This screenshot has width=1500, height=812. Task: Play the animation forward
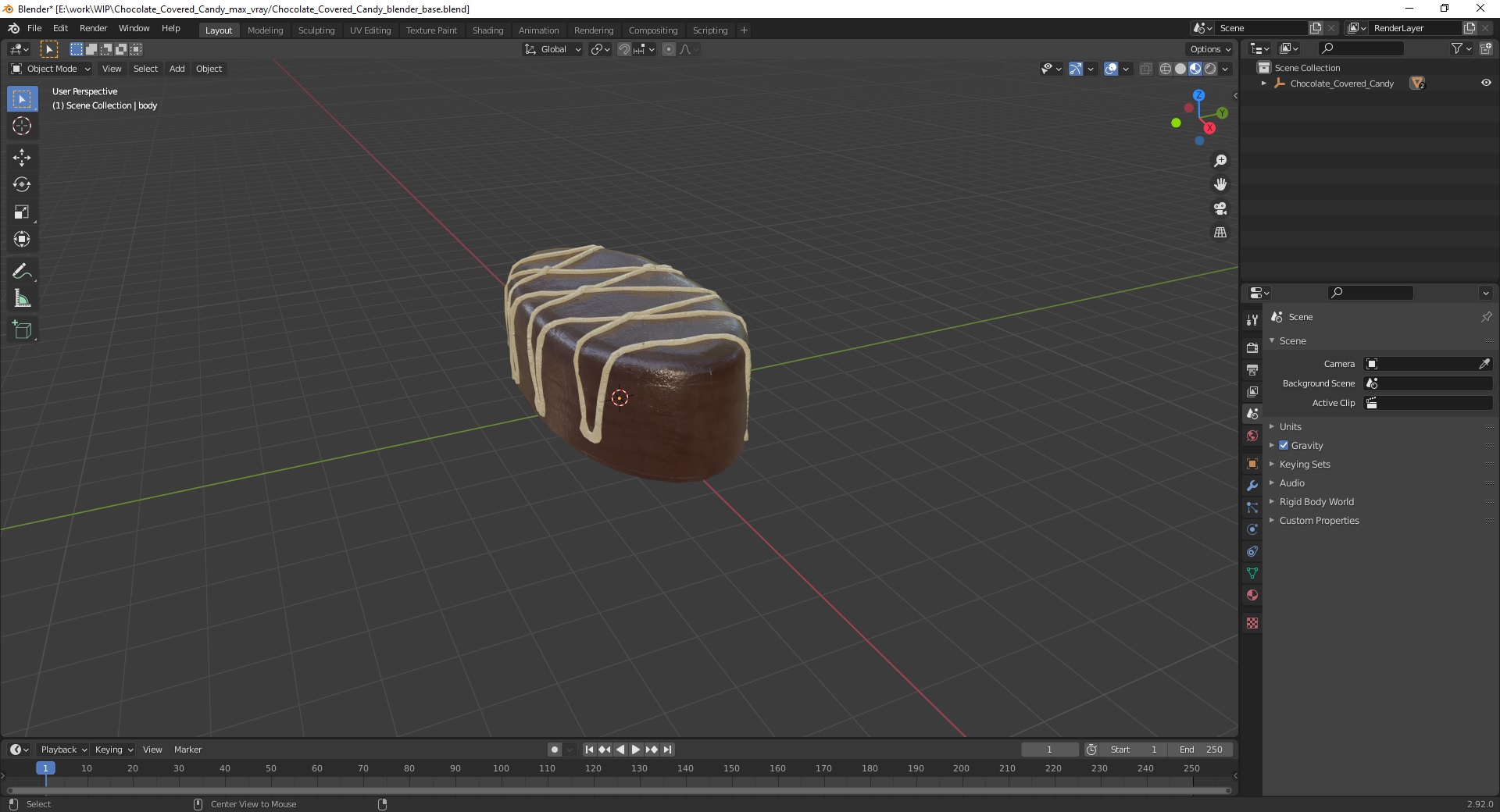point(636,750)
